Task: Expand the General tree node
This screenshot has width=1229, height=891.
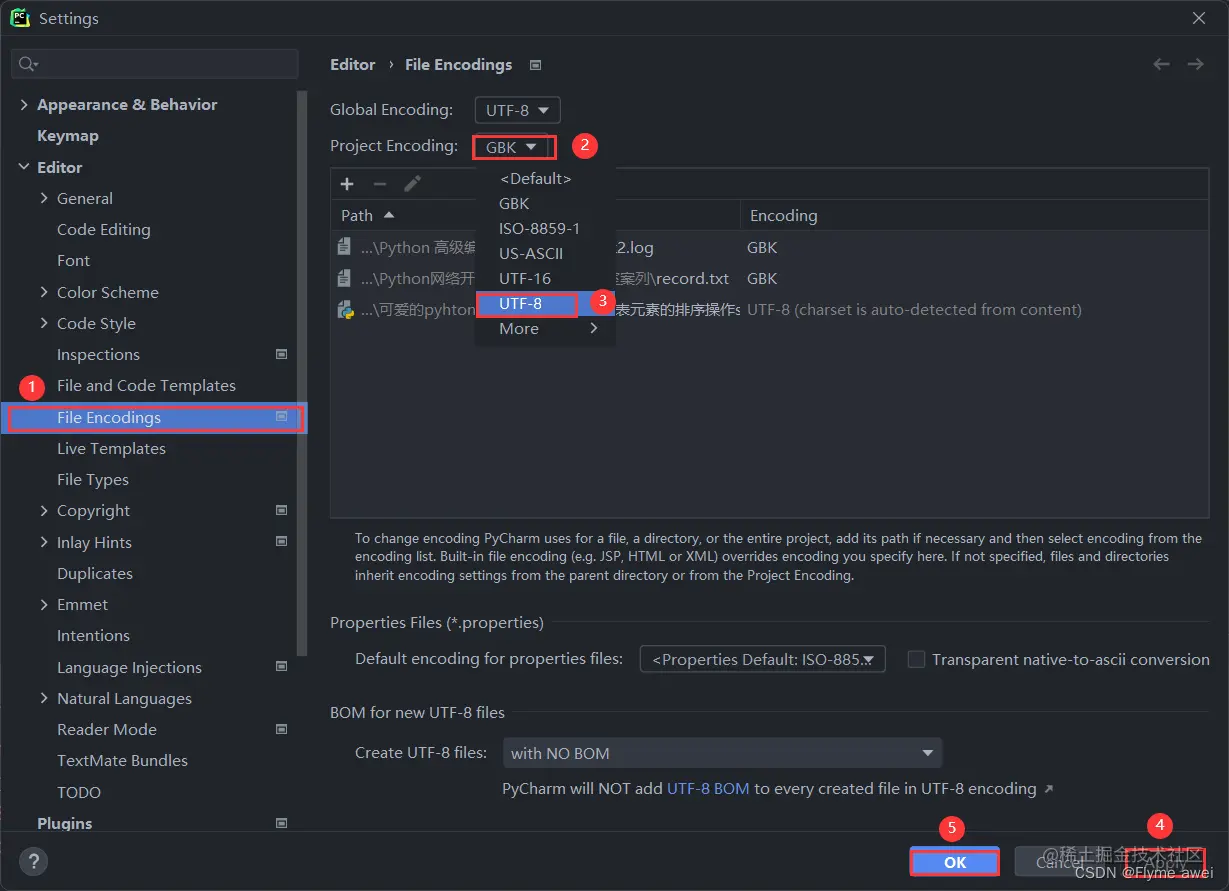Action: click(x=44, y=198)
